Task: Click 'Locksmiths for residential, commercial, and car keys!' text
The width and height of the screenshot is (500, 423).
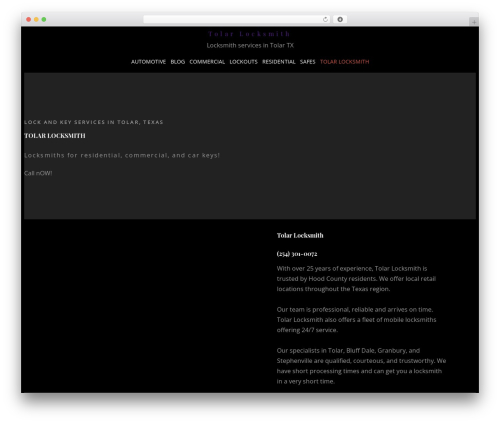Action: pyautogui.click(x=122, y=155)
